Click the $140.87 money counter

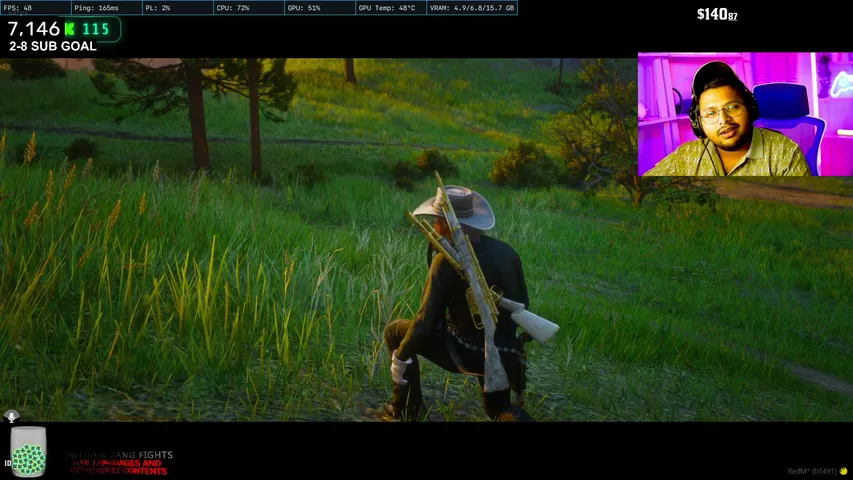click(717, 15)
